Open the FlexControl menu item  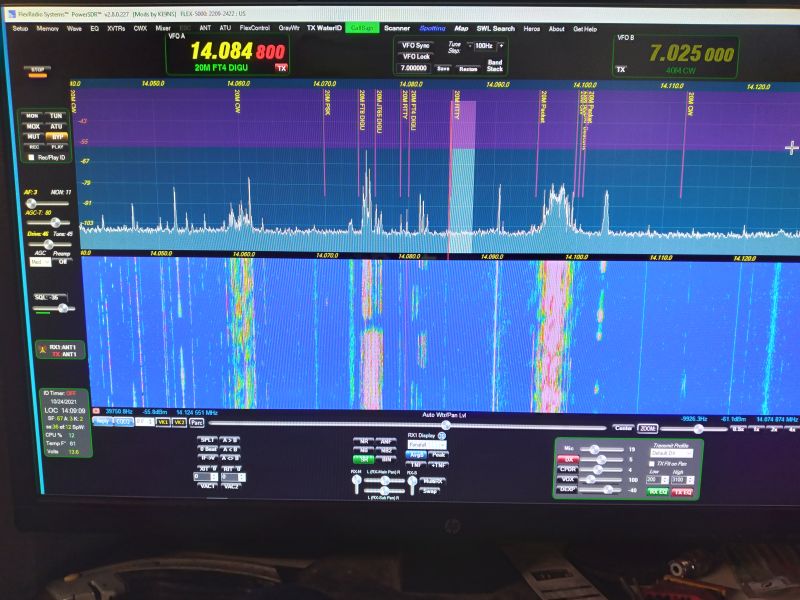[x=255, y=28]
